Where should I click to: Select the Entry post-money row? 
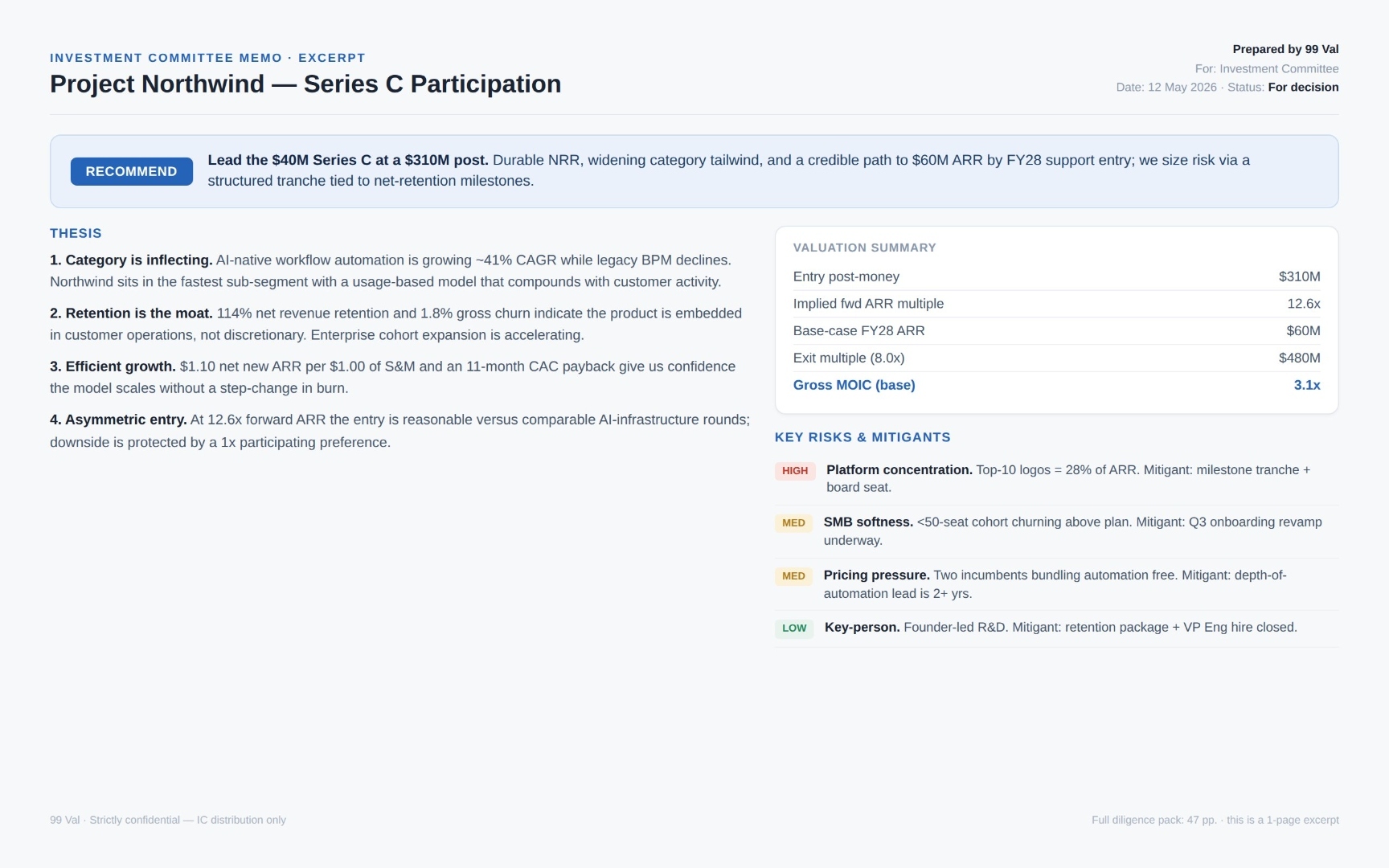pyautogui.click(x=1056, y=276)
